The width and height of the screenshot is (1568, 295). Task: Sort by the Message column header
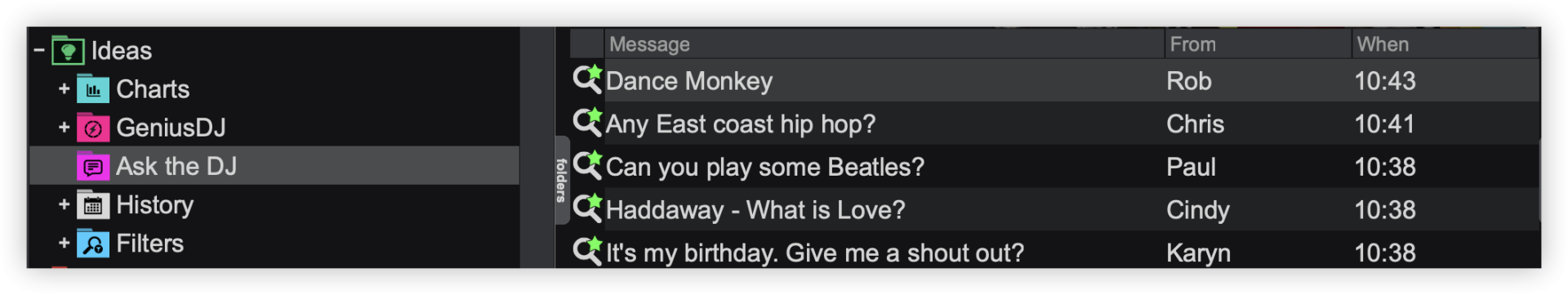tap(884, 44)
